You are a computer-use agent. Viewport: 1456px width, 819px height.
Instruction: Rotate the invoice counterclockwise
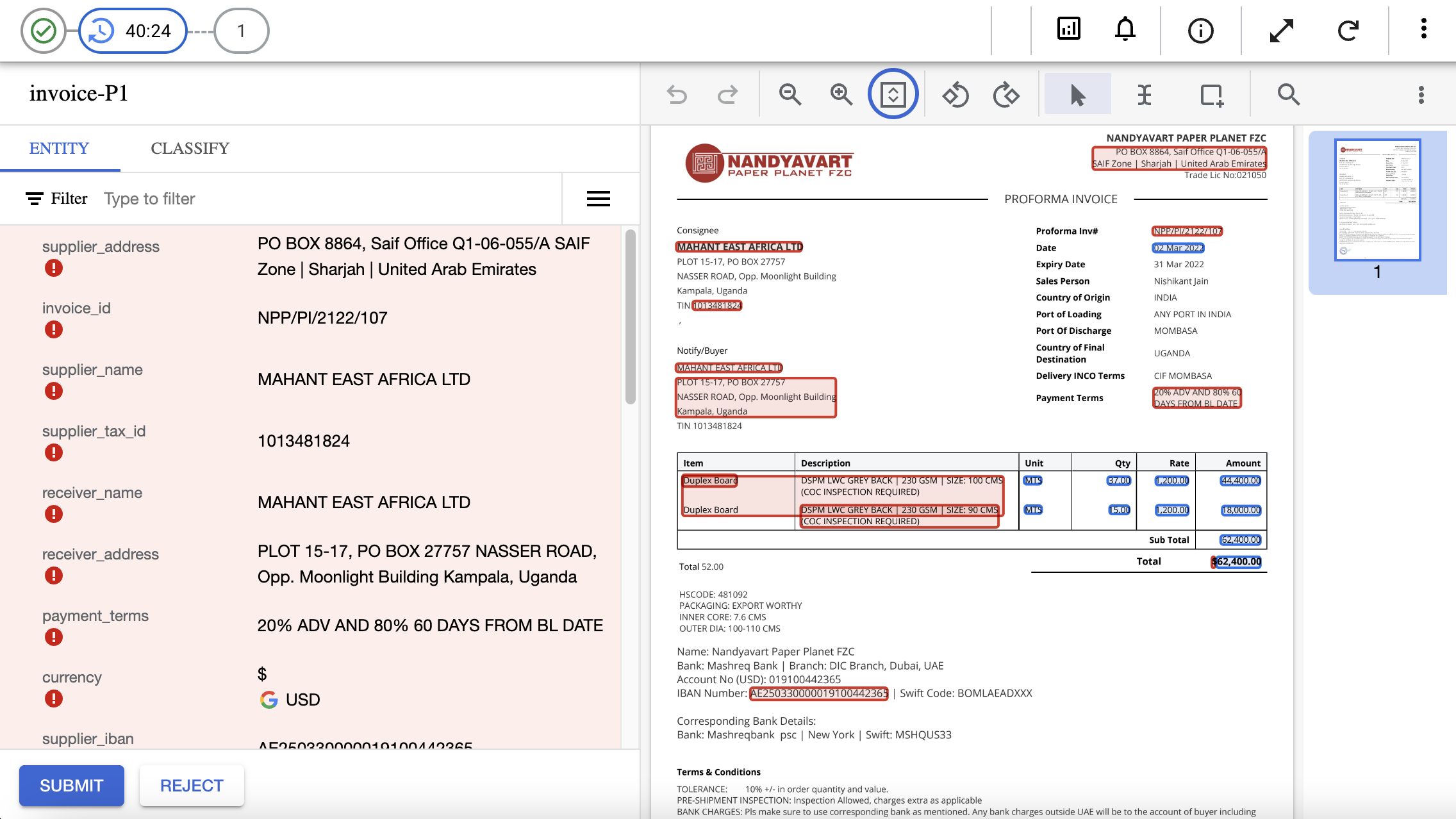(954, 94)
